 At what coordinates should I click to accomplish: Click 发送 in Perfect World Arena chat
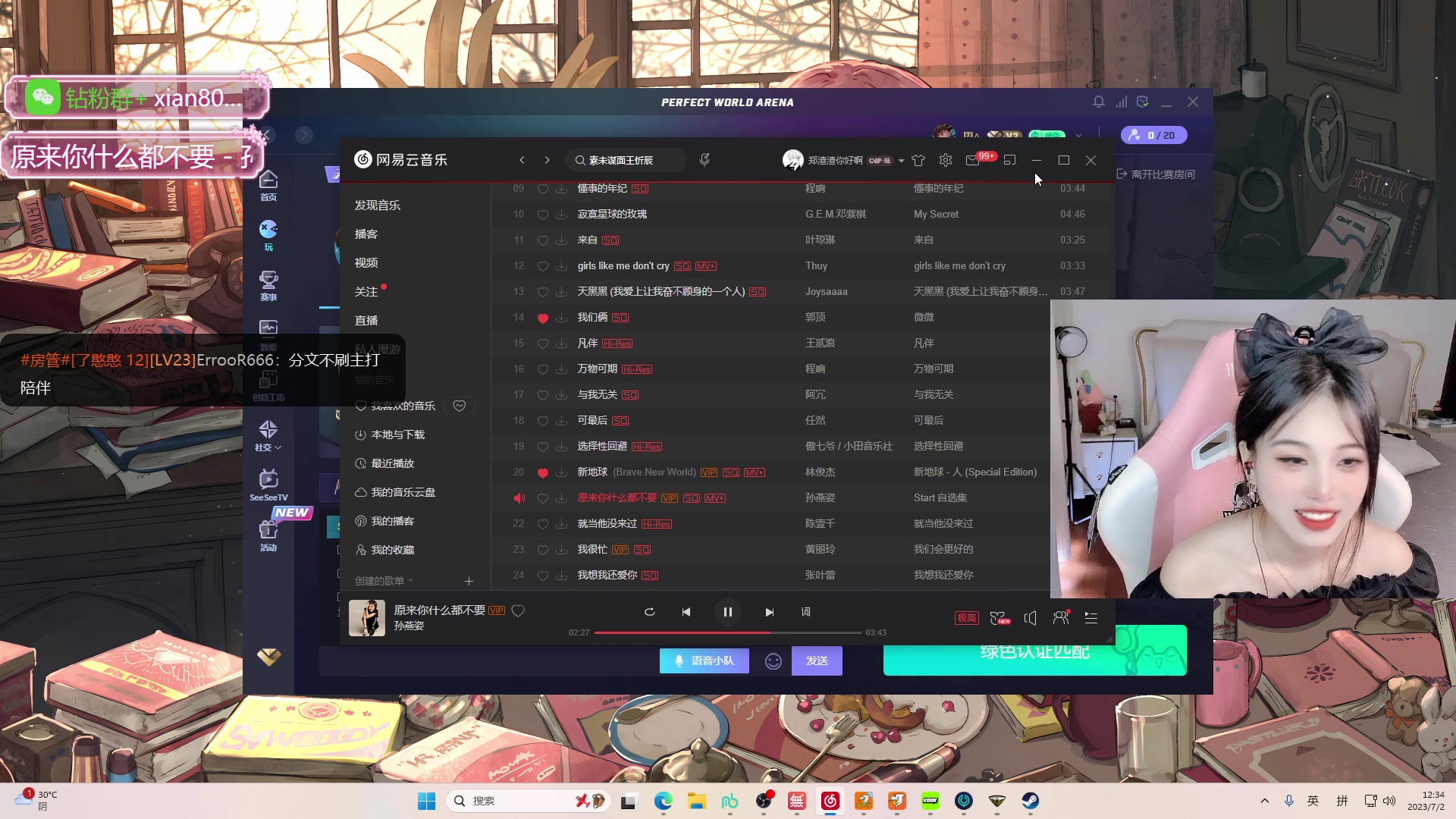[x=817, y=661]
